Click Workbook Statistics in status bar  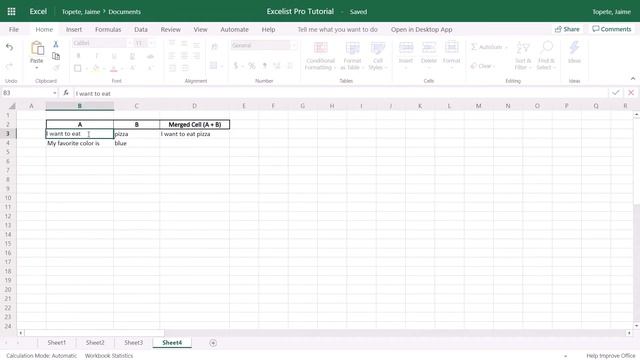(109, 356)
